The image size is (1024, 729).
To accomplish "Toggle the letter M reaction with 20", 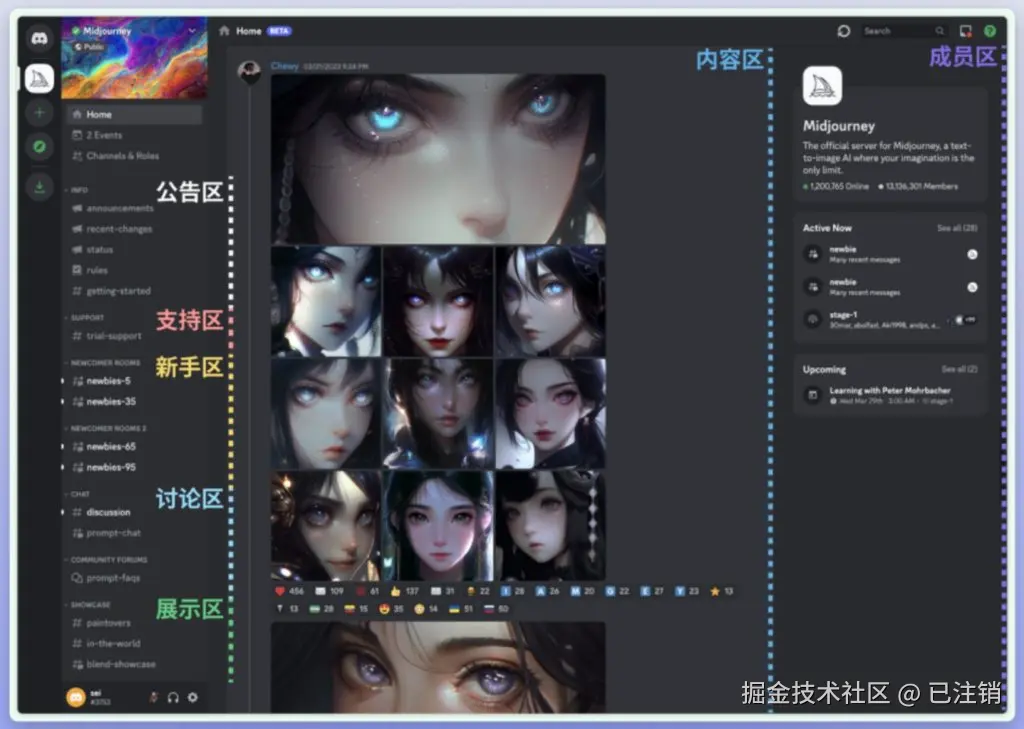I will 583,591.
